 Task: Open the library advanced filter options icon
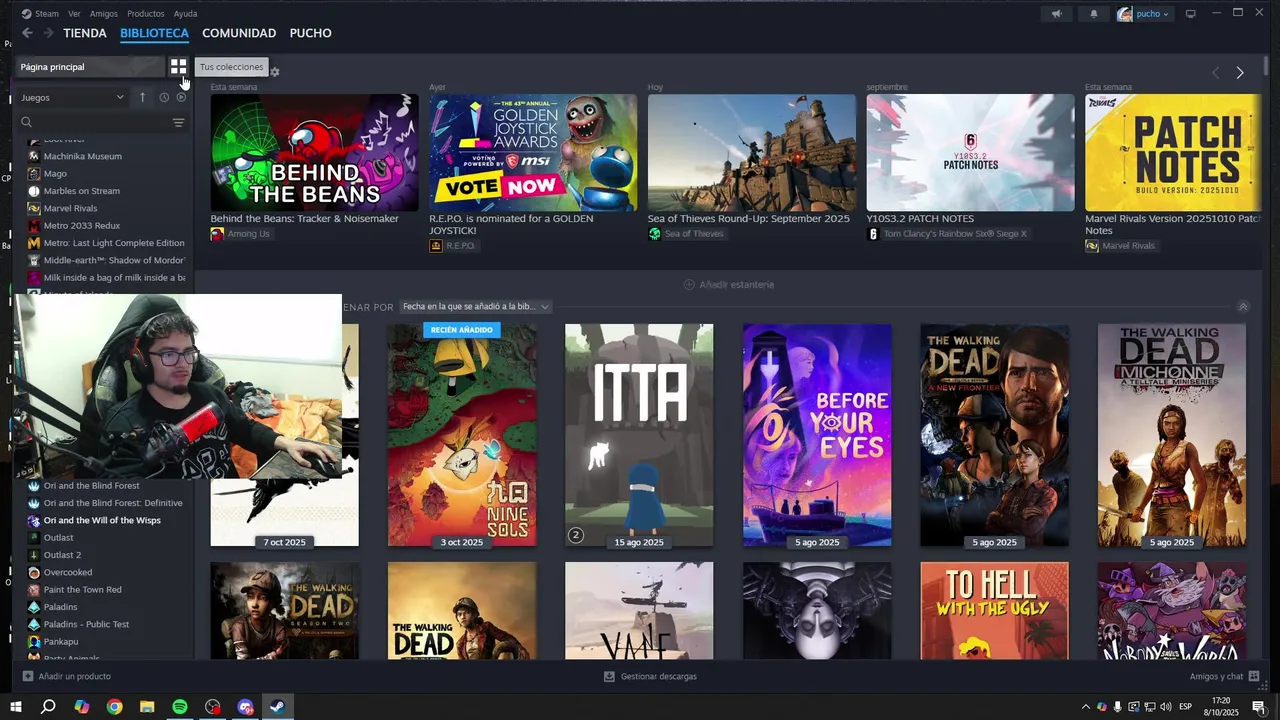point(178,122)
